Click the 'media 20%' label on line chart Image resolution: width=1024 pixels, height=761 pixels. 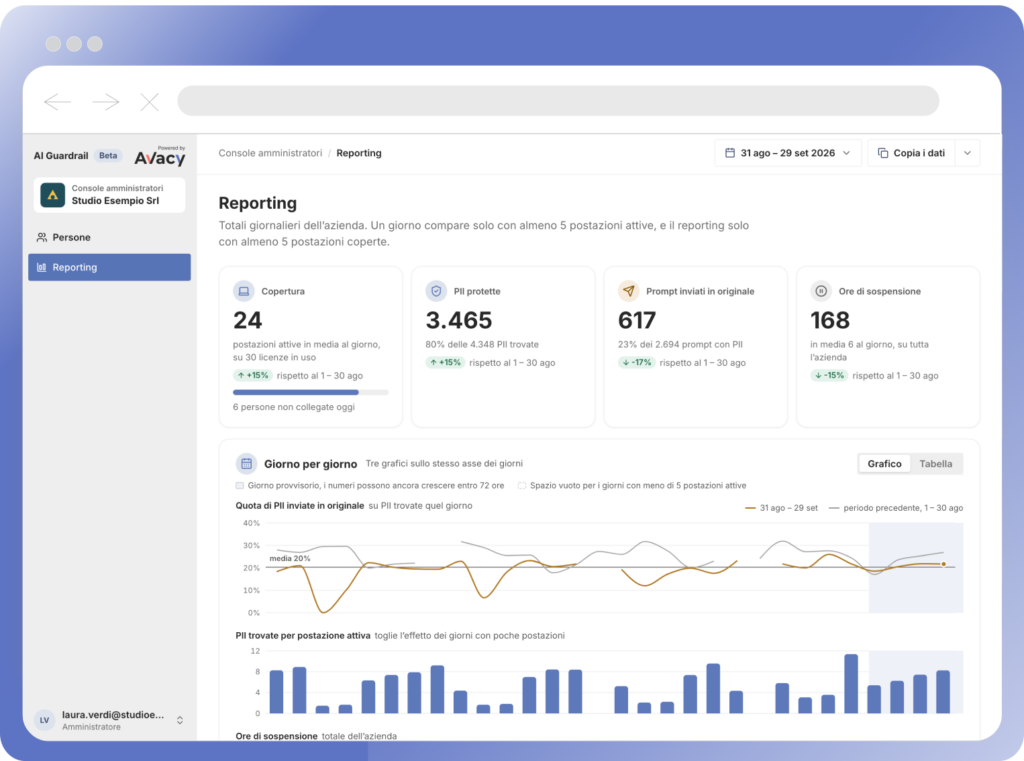(x=290, y=559)
